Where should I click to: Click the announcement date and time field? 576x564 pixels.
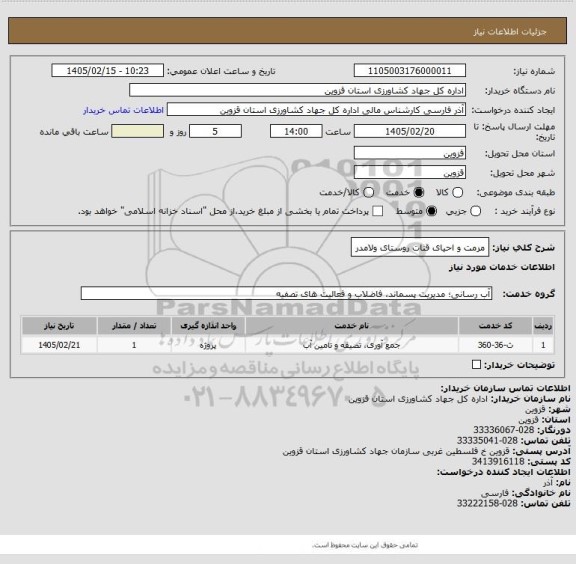coord(108,71)
